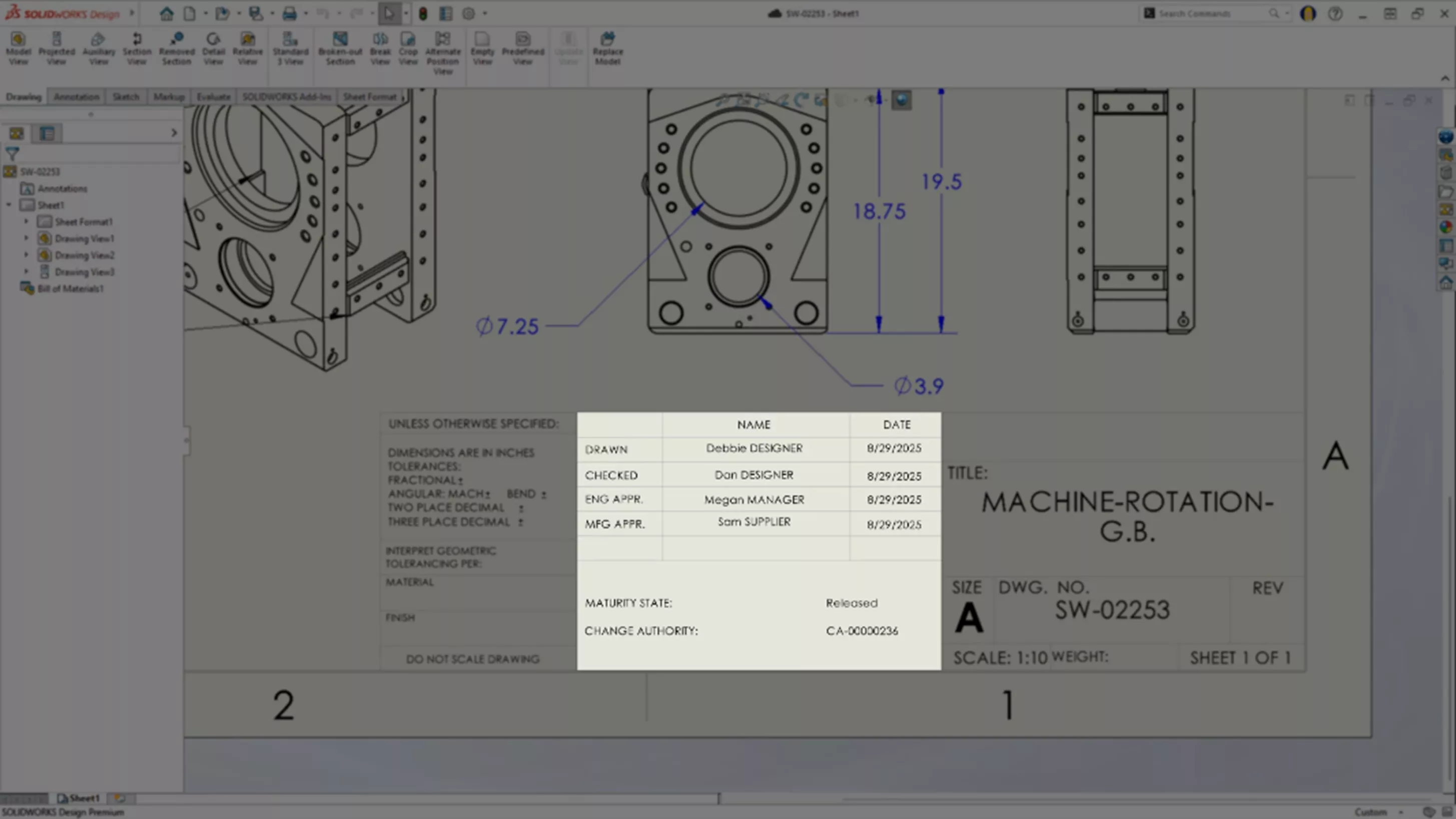Expand the Drawing View1 tree node

[26, 238]
